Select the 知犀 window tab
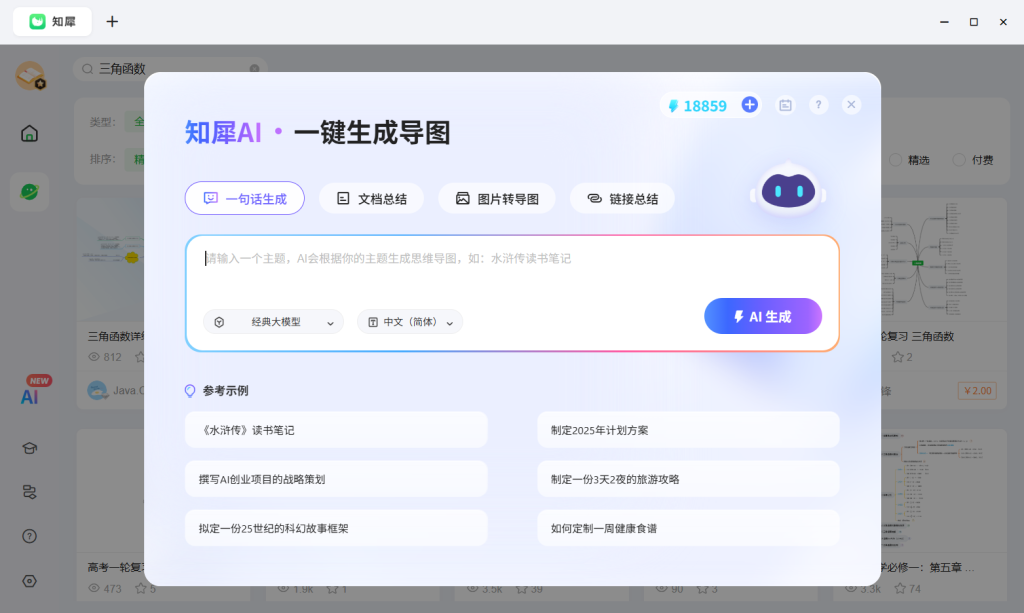The height and width of the screenshot is (613, 1024). click(52, 22)
